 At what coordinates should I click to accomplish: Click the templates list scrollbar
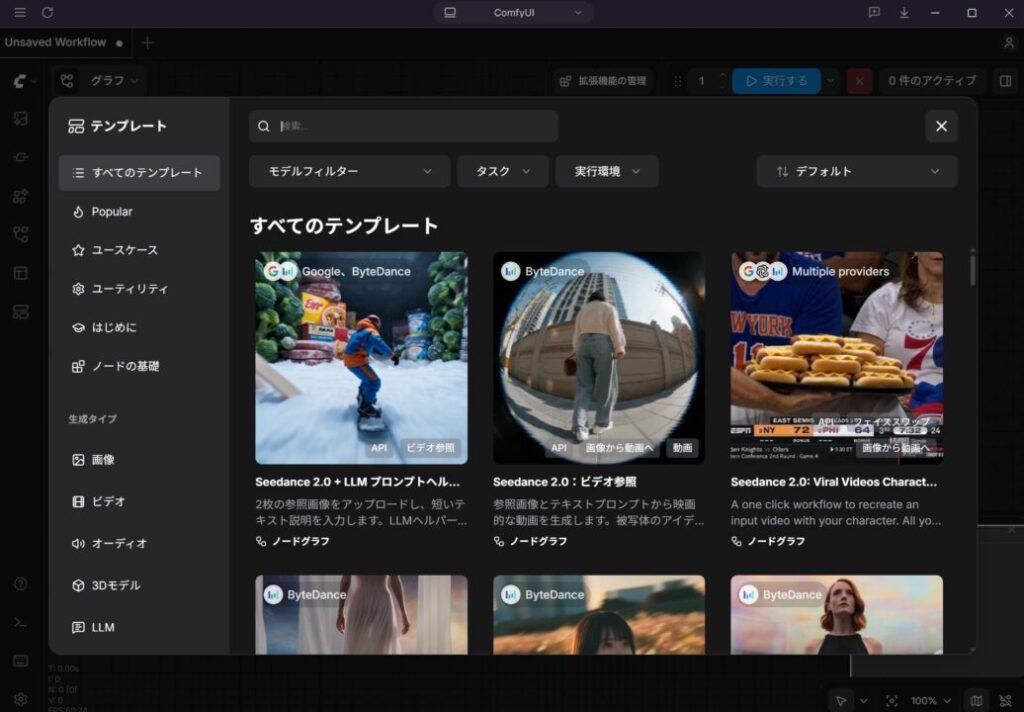(972, 269)
